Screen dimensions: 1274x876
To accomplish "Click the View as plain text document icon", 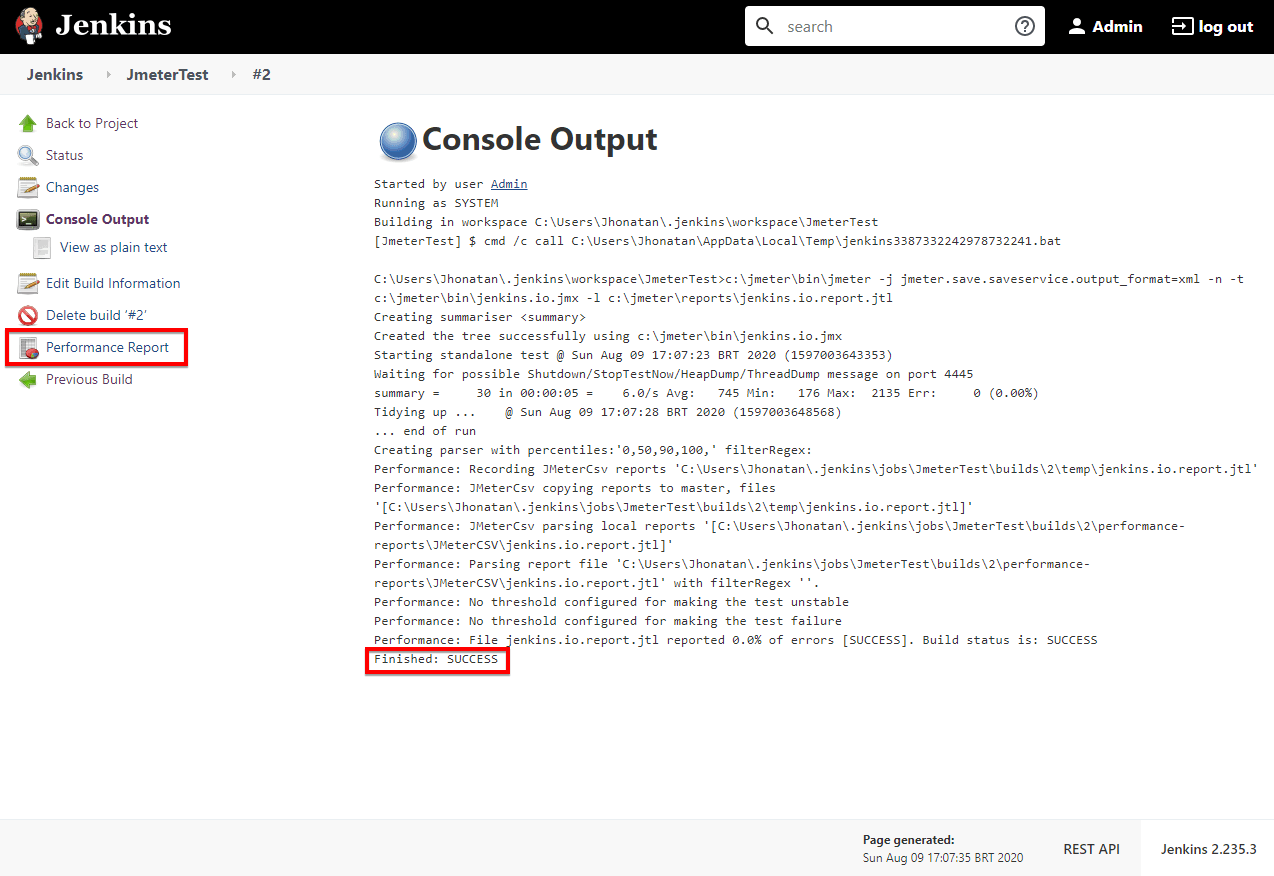I will click(42, 247).
